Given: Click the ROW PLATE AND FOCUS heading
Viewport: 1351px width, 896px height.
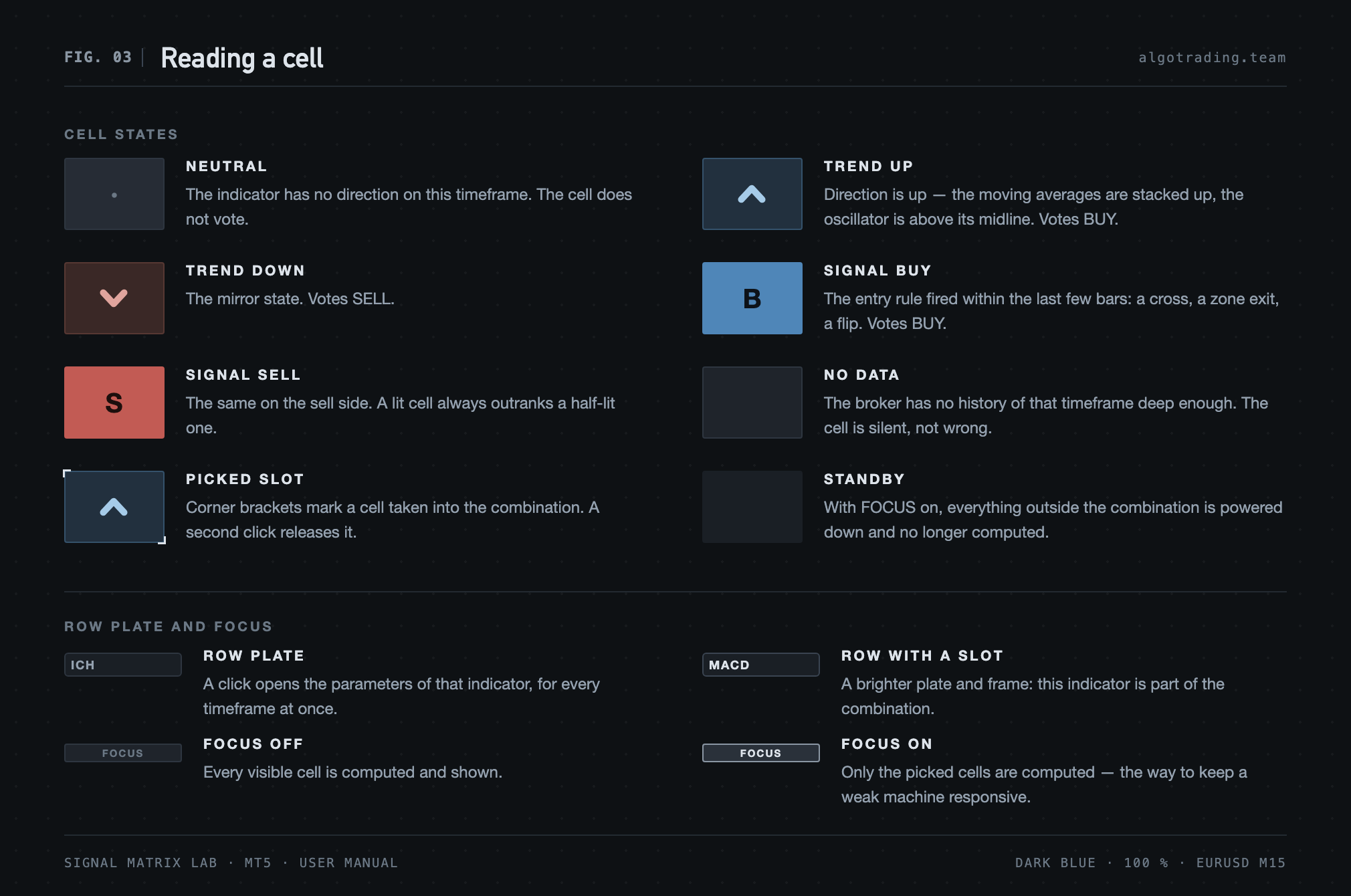Looking at the screenshot, I should [x=169, y=627].
